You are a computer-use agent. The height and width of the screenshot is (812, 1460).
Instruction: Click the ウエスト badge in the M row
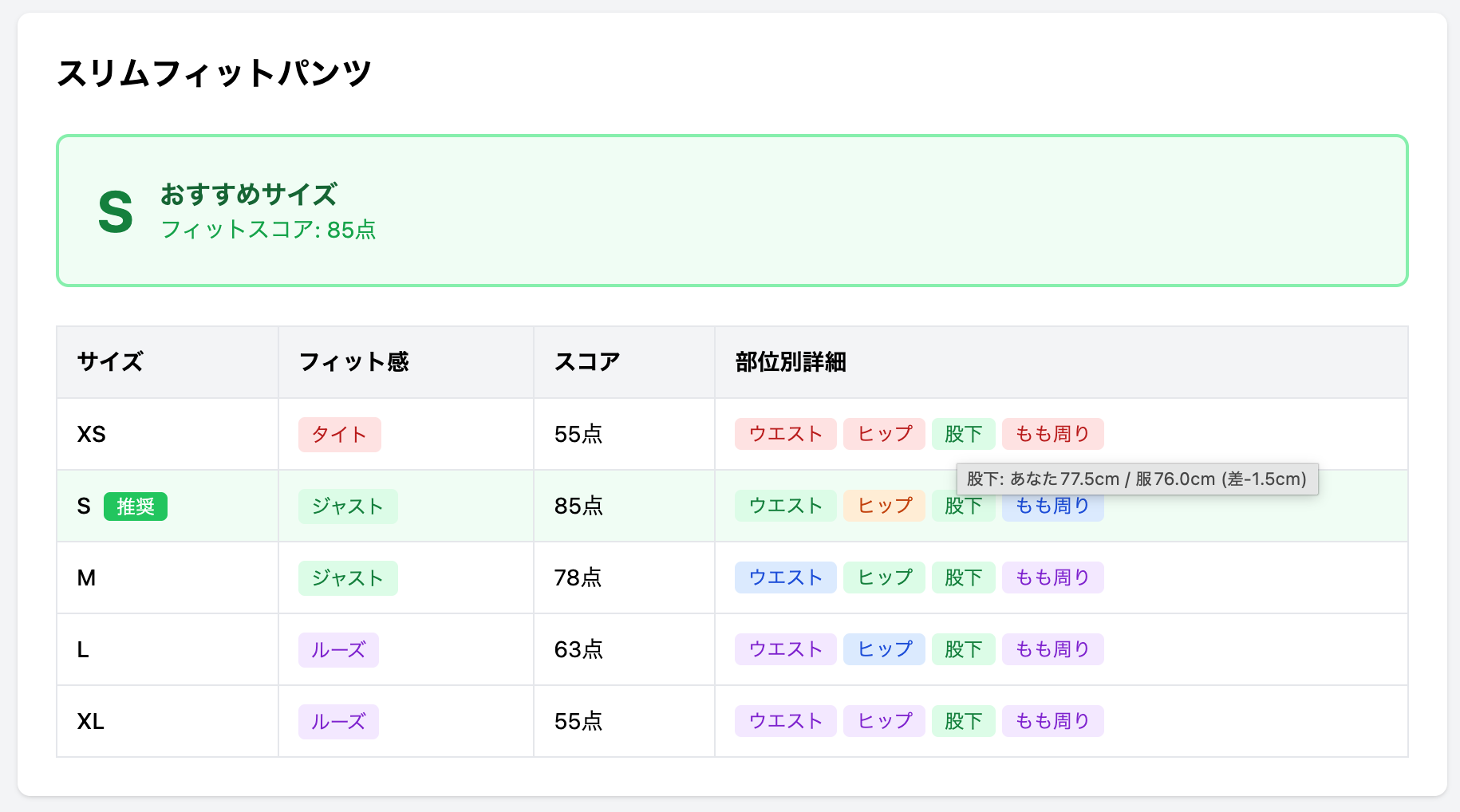point(785,577)
